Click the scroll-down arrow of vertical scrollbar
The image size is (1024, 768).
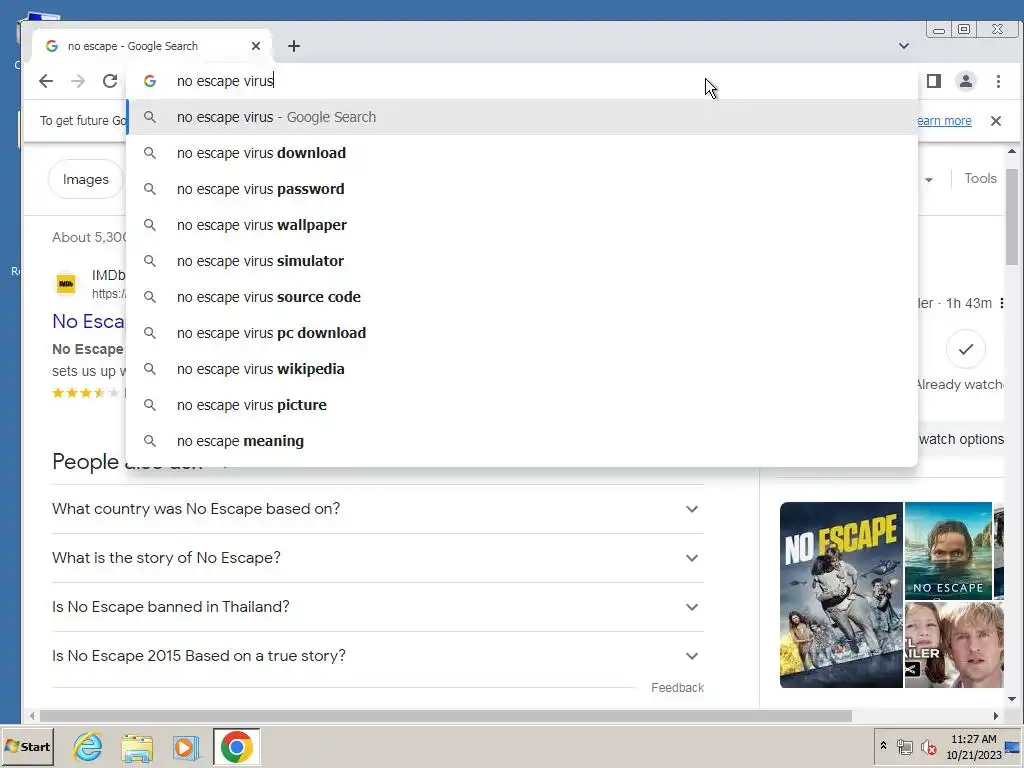(x=1012, y=699)
